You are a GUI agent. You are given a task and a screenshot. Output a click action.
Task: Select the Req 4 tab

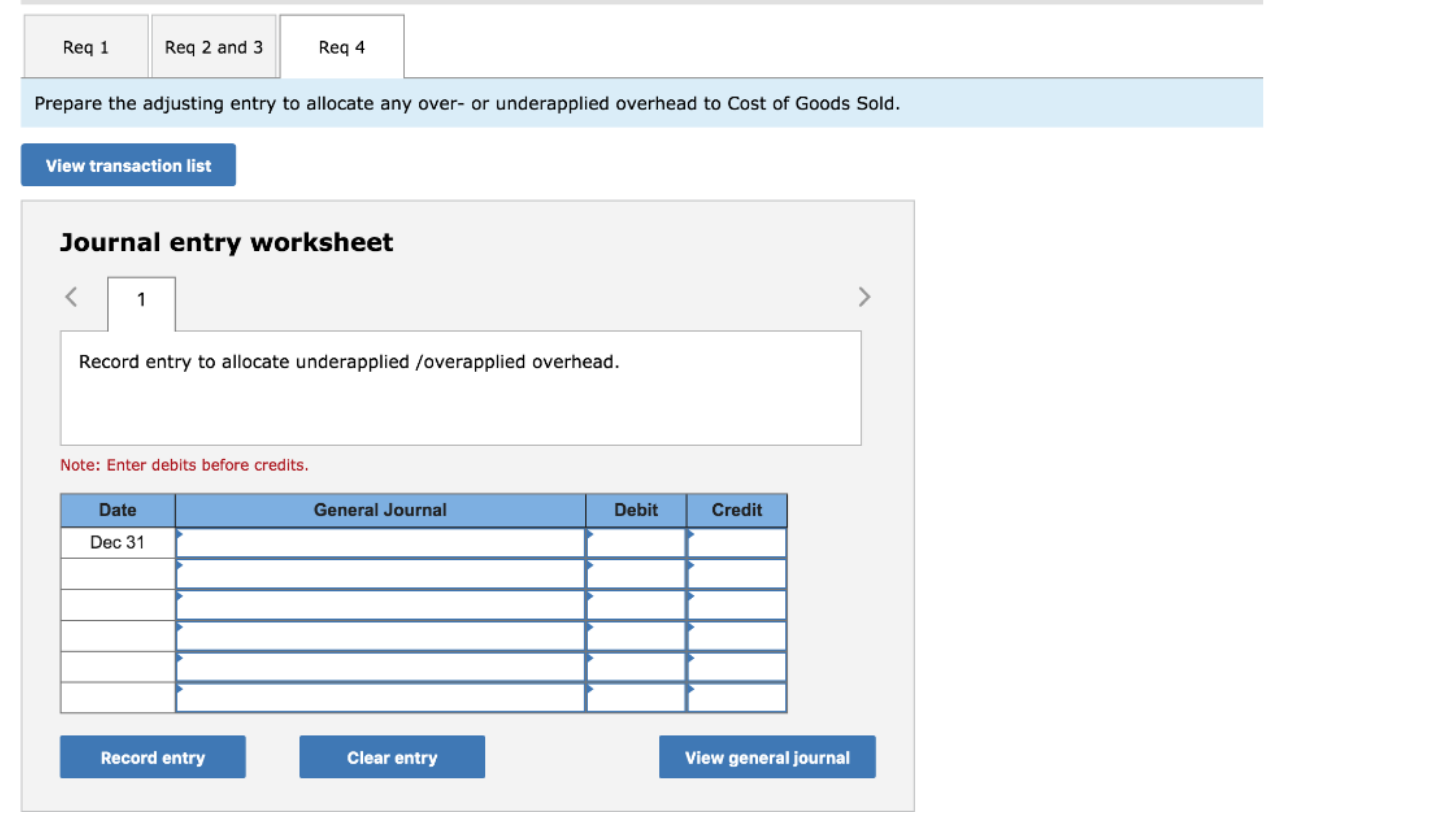pos(341,46)
